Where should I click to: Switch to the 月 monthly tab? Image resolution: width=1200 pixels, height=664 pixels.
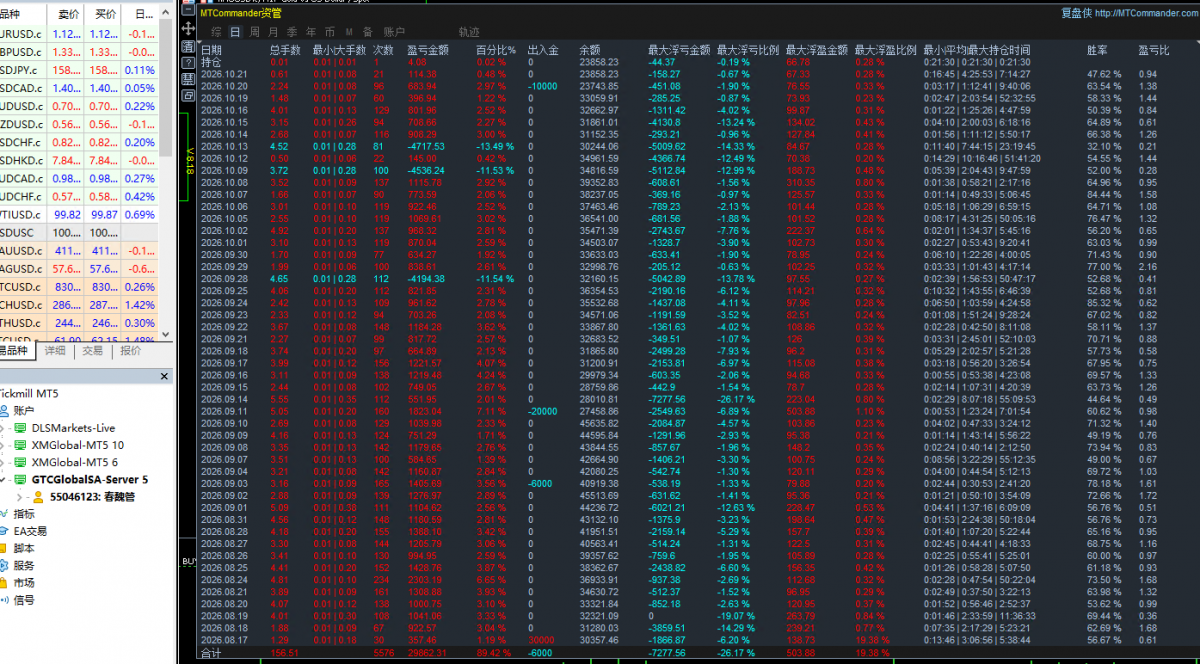coord(273,32)
